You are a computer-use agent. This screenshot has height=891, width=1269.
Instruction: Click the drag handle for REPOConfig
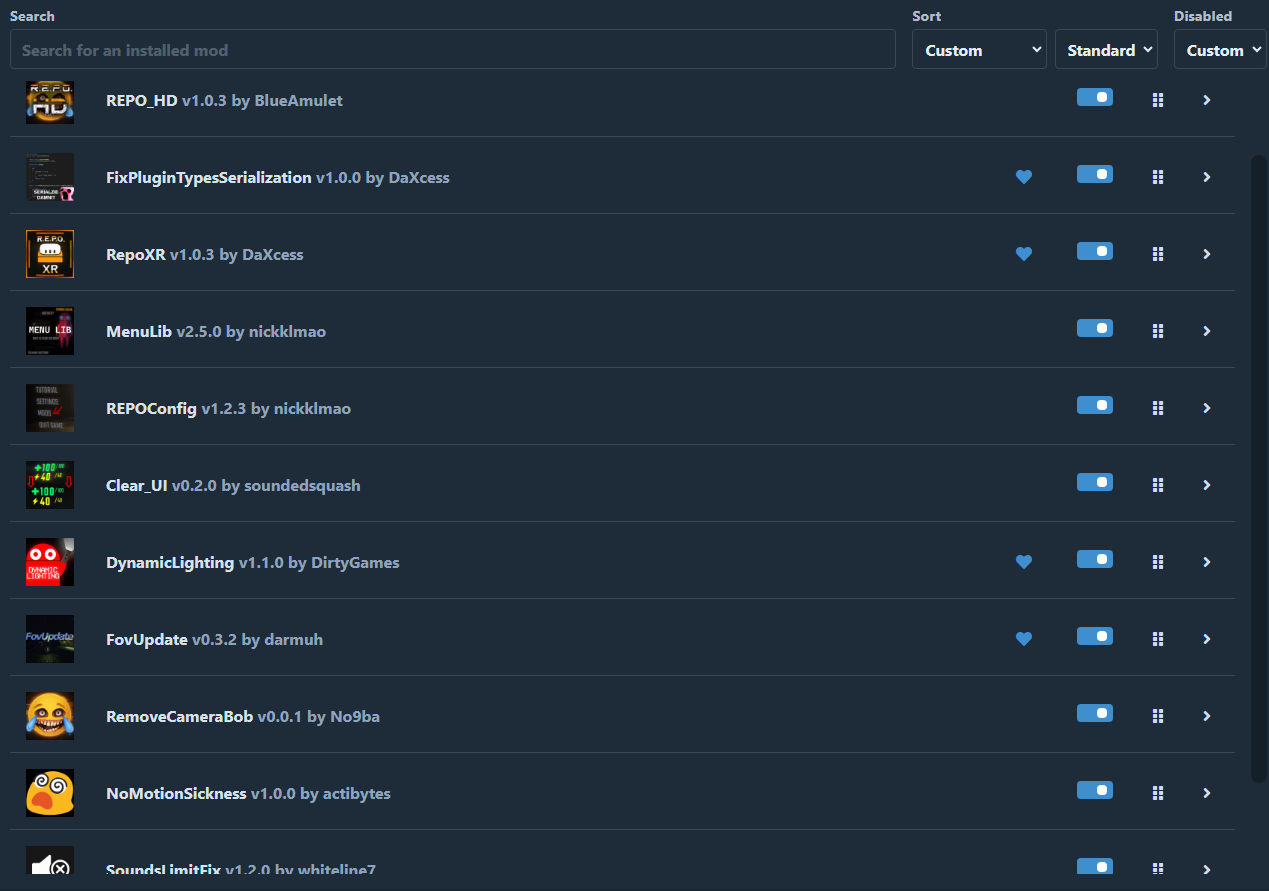1158,408
